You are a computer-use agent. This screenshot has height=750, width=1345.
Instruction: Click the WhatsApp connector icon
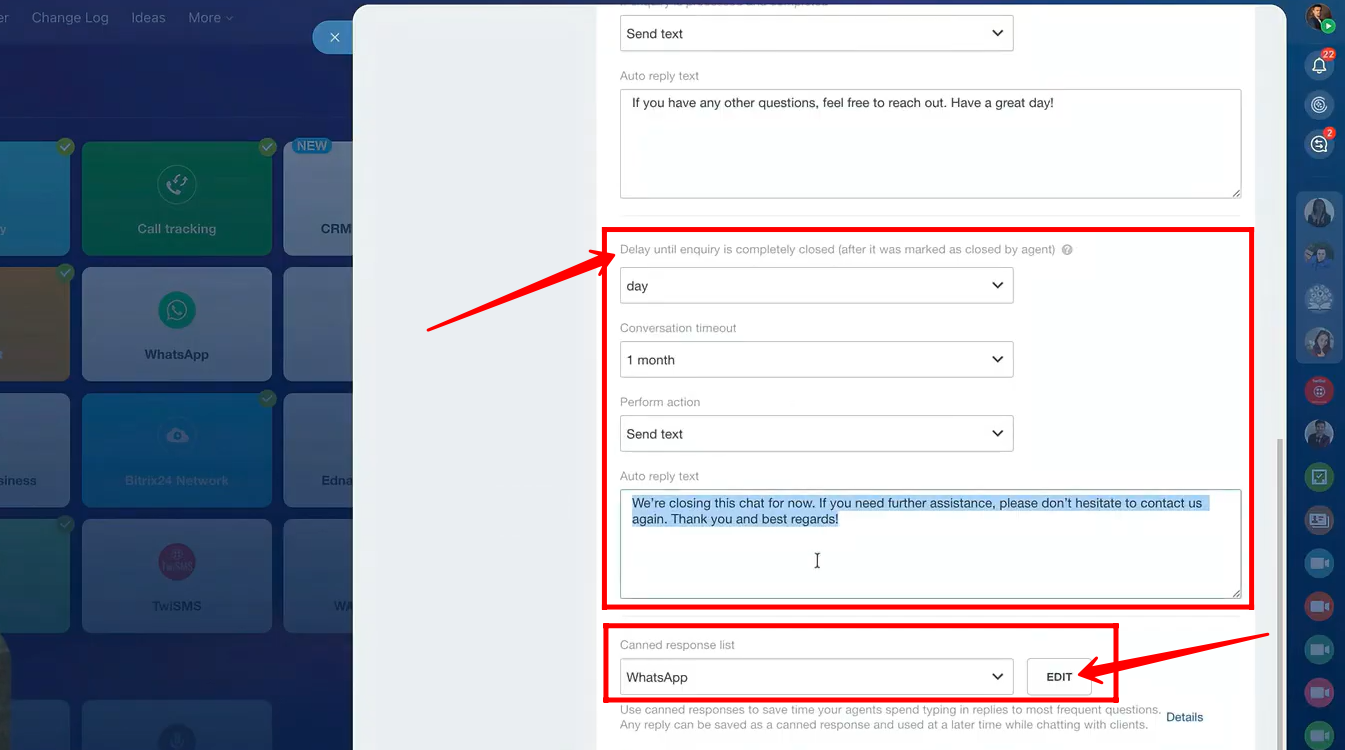click(177, 311)
